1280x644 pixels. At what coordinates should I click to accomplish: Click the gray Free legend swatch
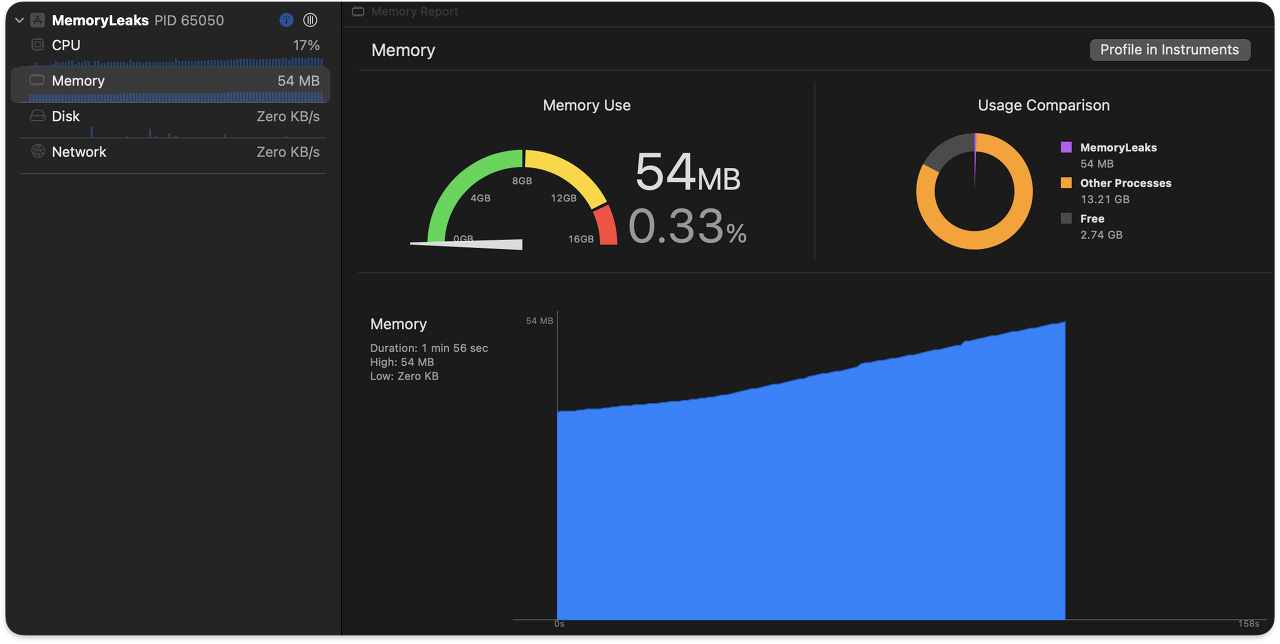pos(1066,219)
